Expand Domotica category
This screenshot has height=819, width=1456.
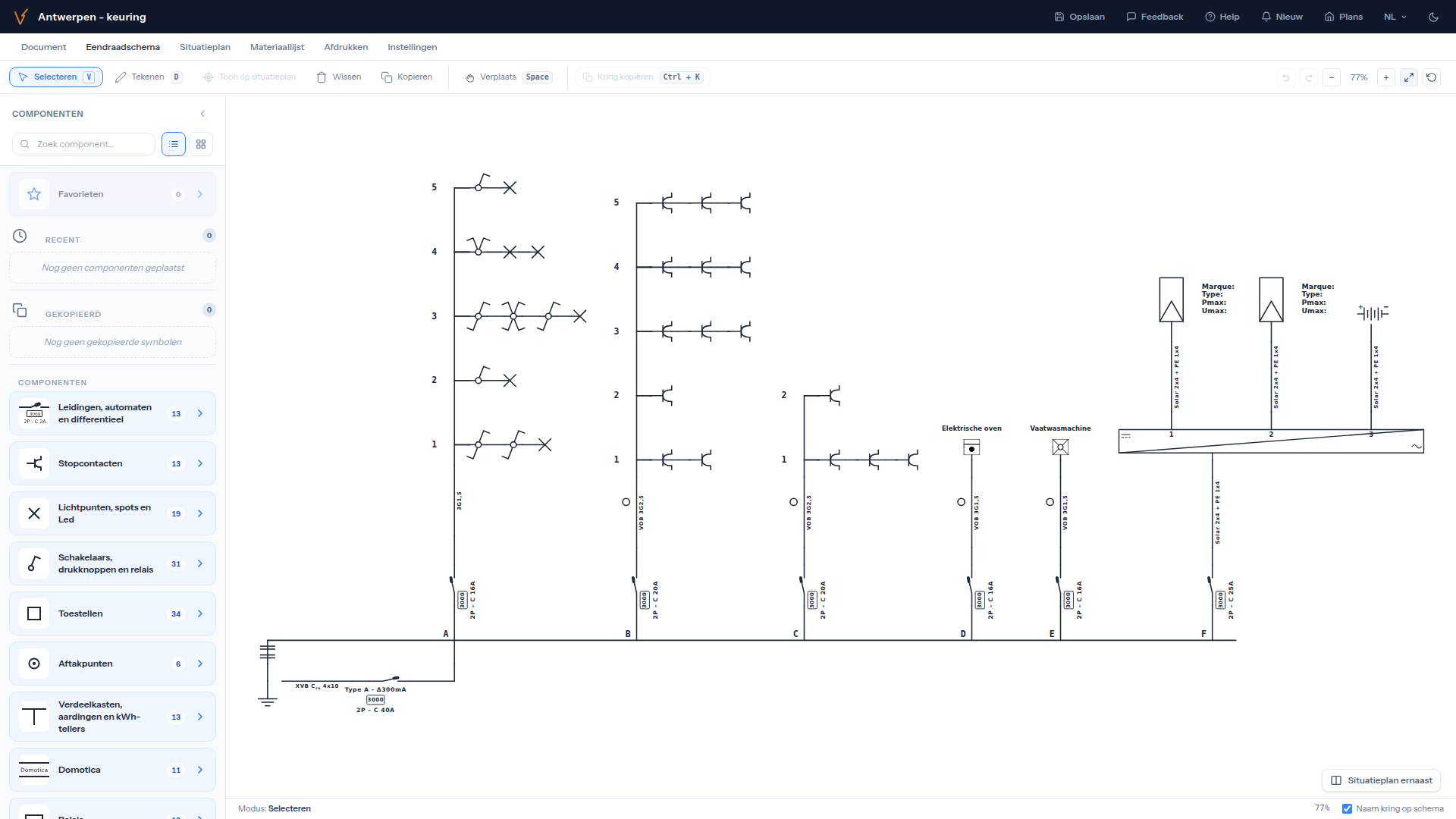tap(112, 770)
